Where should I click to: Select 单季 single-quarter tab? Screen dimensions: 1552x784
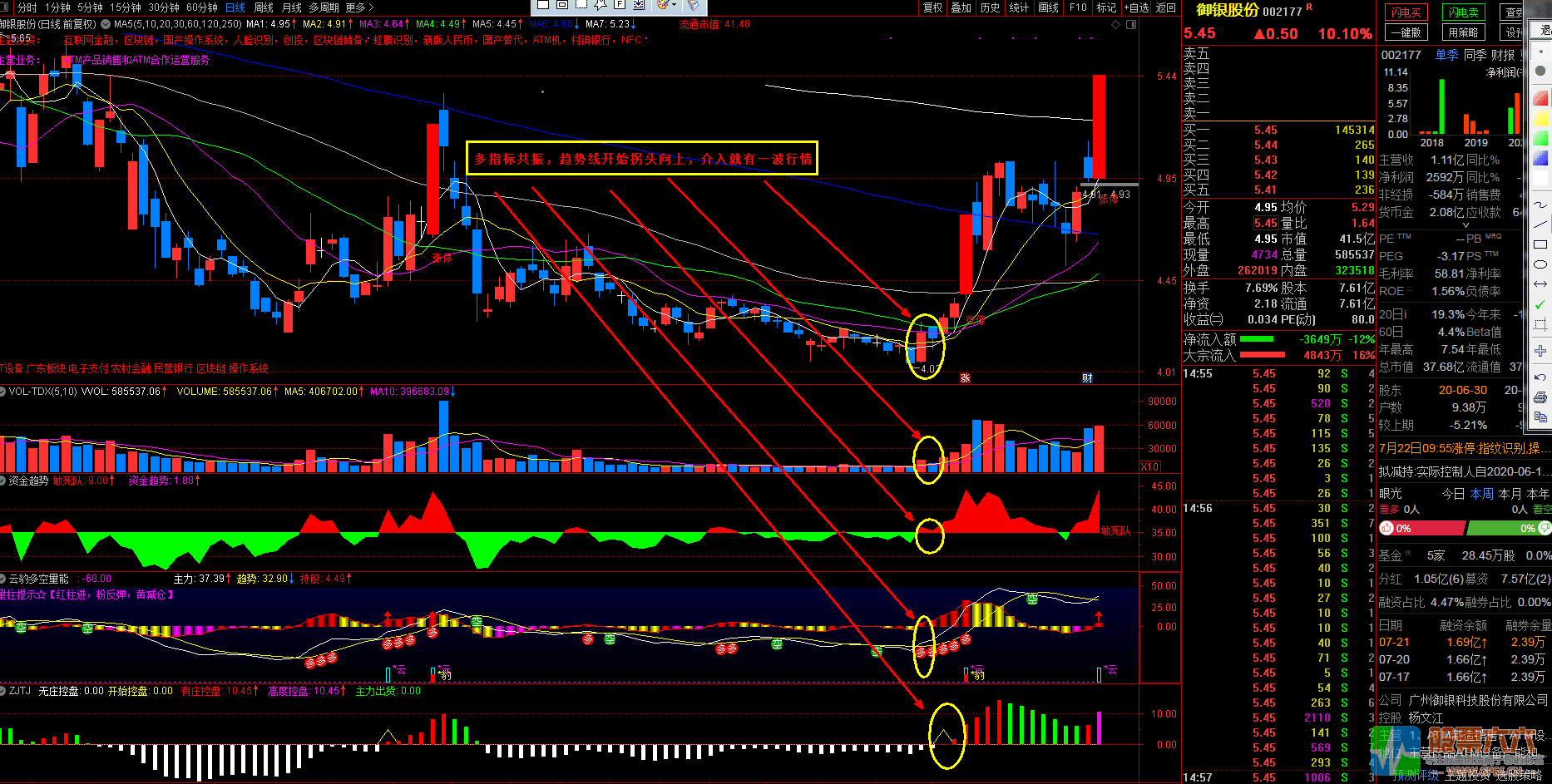click(1446, 55)
